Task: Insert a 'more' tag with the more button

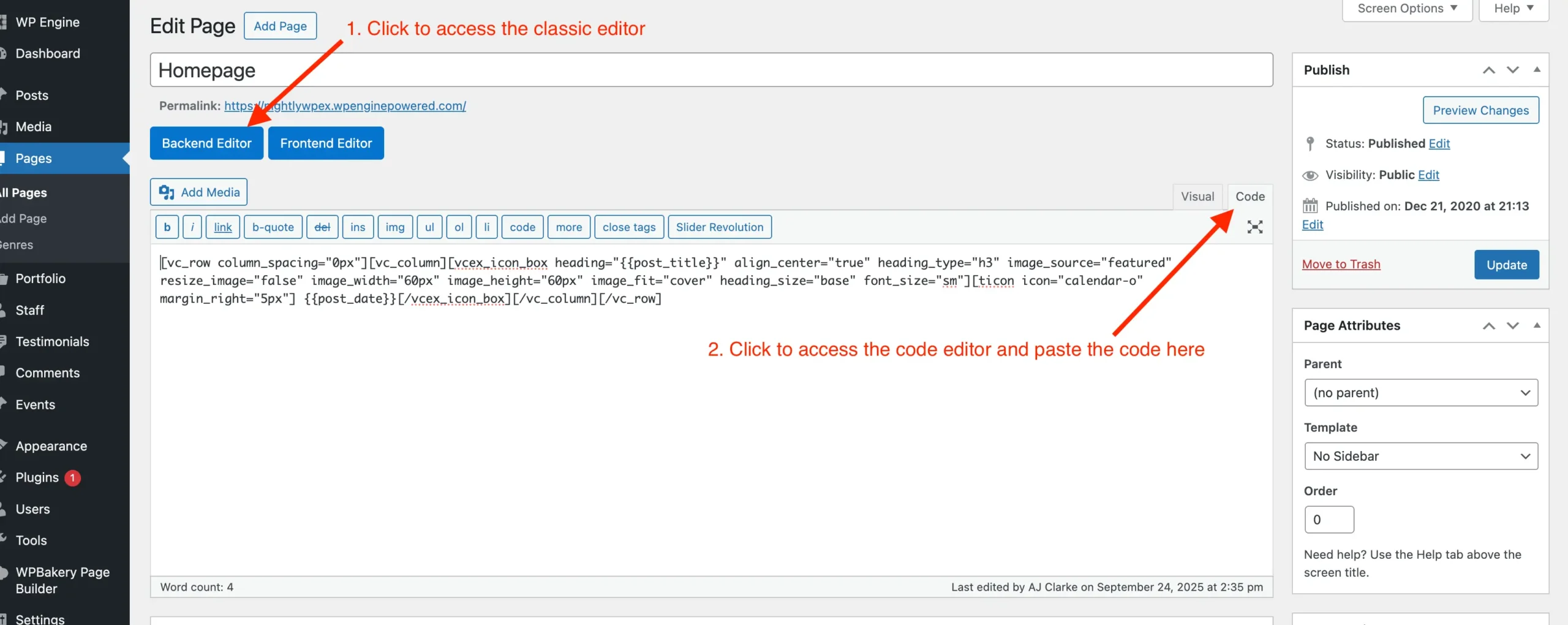Action: tap(568, 227)
